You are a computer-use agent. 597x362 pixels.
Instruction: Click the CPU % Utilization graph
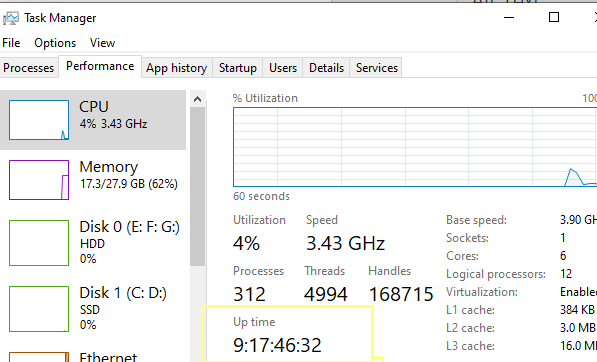[415, 147]
